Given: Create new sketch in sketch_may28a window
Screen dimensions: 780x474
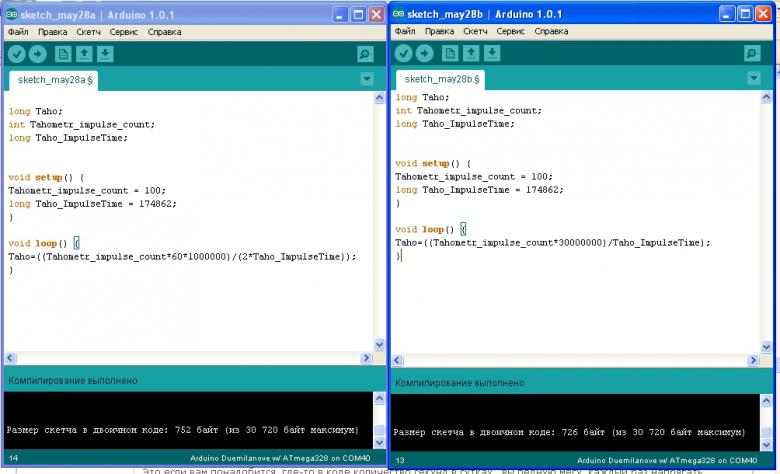Looking at the screenshot, I should 63,54.
